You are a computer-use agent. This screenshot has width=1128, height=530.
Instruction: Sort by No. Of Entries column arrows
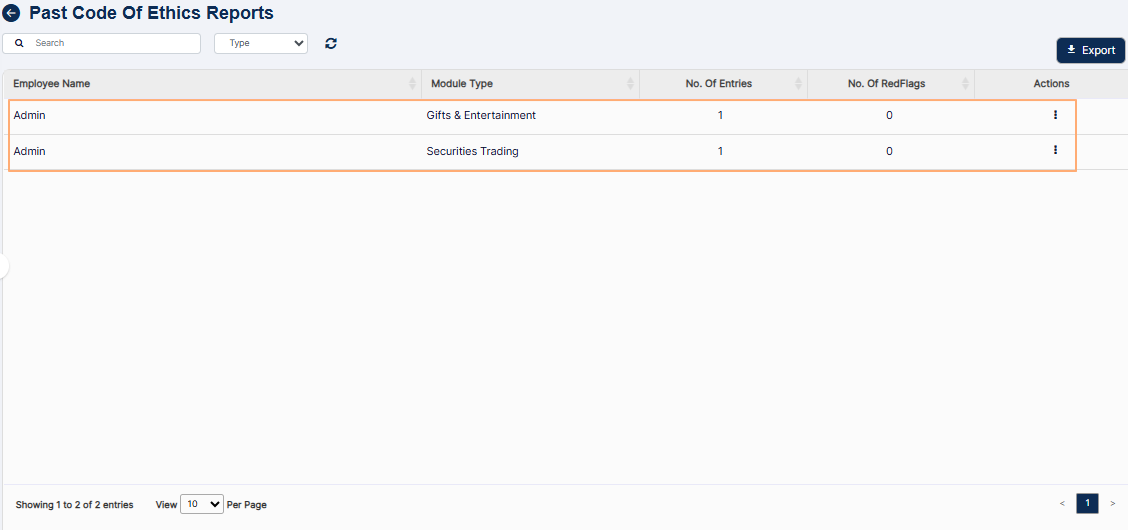pos(798,84)
